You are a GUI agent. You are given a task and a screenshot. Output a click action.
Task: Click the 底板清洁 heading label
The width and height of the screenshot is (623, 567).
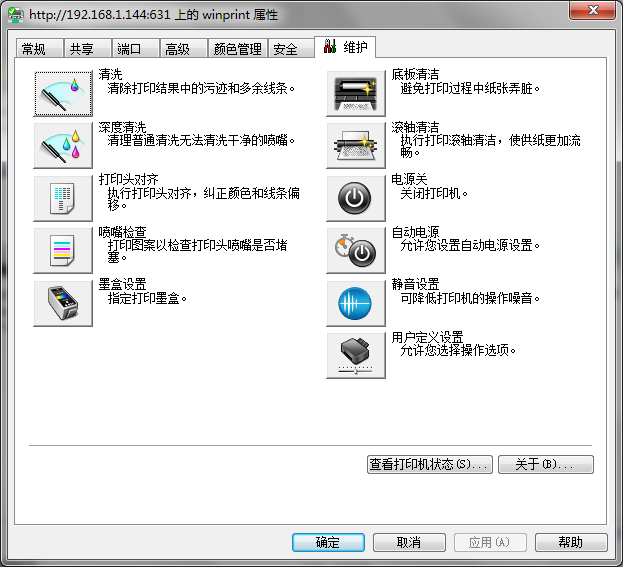(x=415, y=75)
